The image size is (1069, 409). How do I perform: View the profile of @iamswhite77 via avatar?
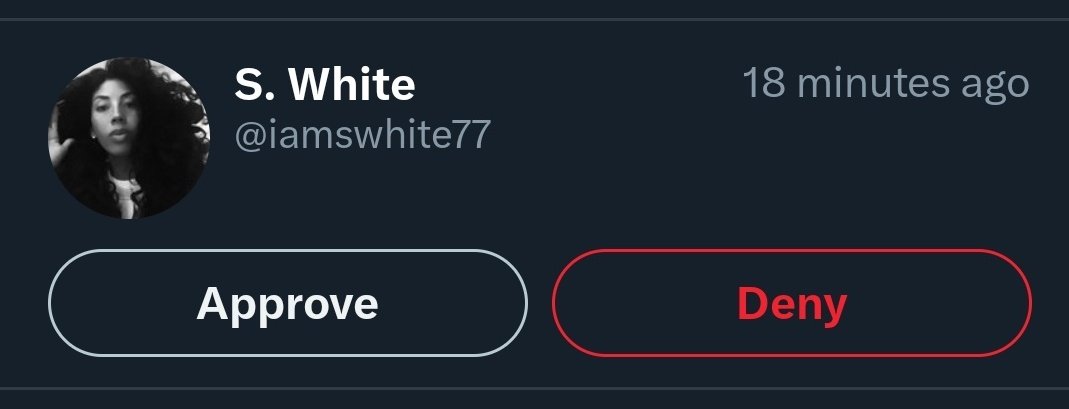(x=129, y=138)
